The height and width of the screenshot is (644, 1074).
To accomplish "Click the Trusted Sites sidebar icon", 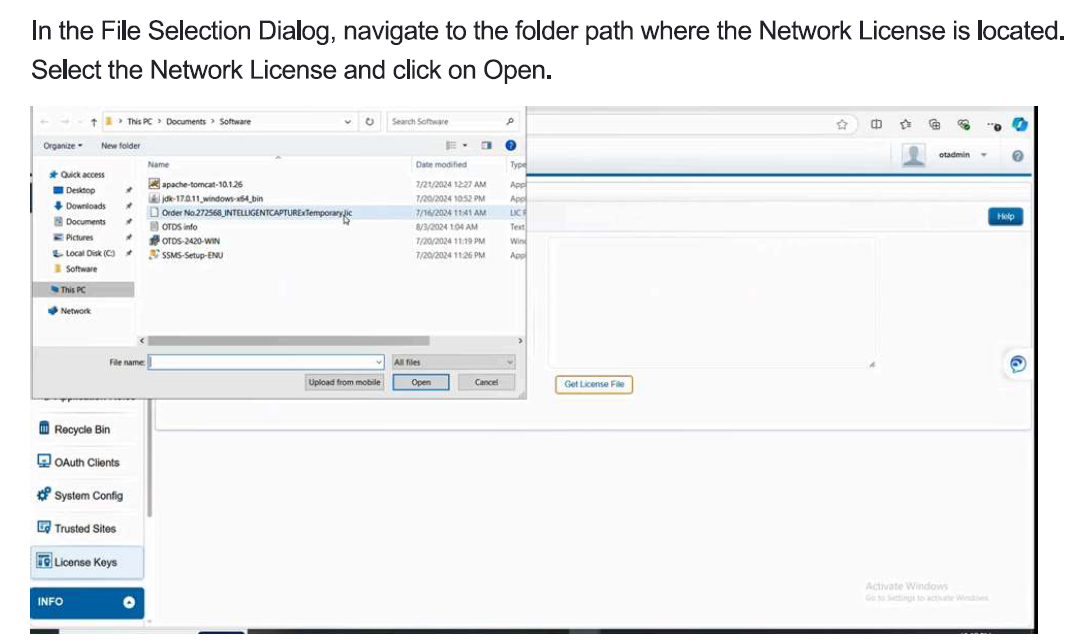I will click(44, 528).
